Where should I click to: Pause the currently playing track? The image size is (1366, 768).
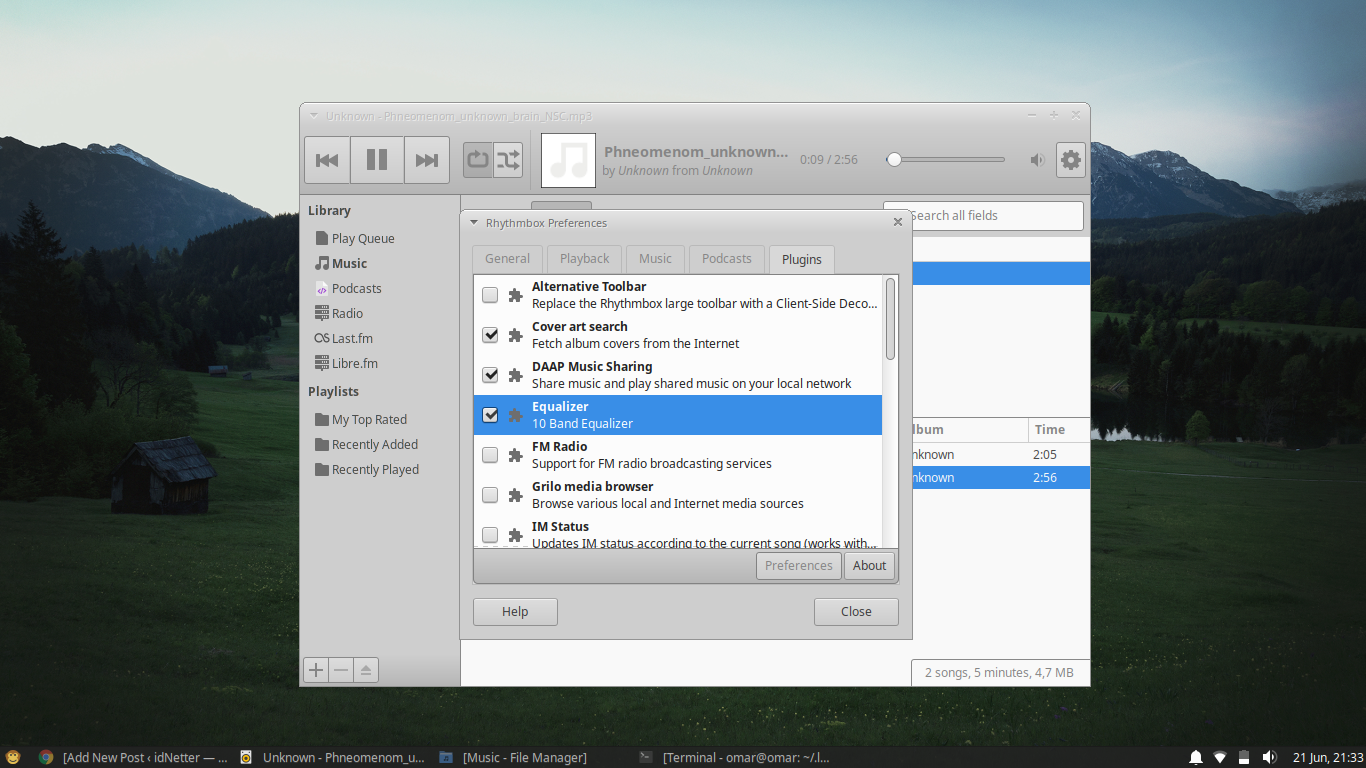(377, 159)
